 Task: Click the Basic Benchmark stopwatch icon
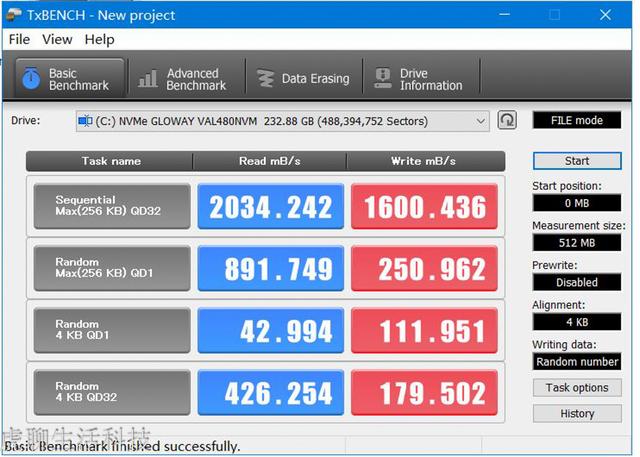coord(31,78)
